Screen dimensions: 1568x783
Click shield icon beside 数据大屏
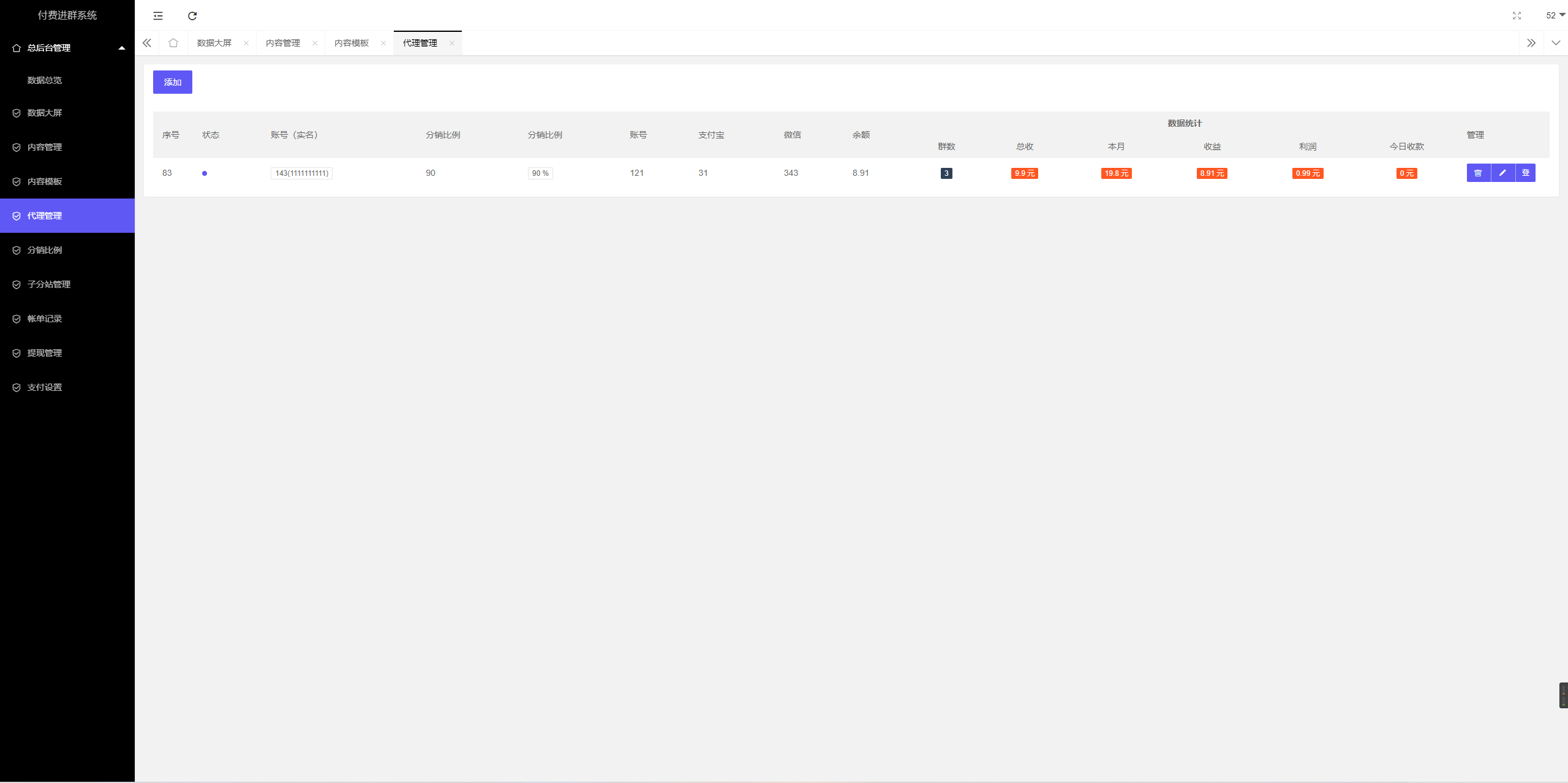pyautogui.click(x=17, y=113)
